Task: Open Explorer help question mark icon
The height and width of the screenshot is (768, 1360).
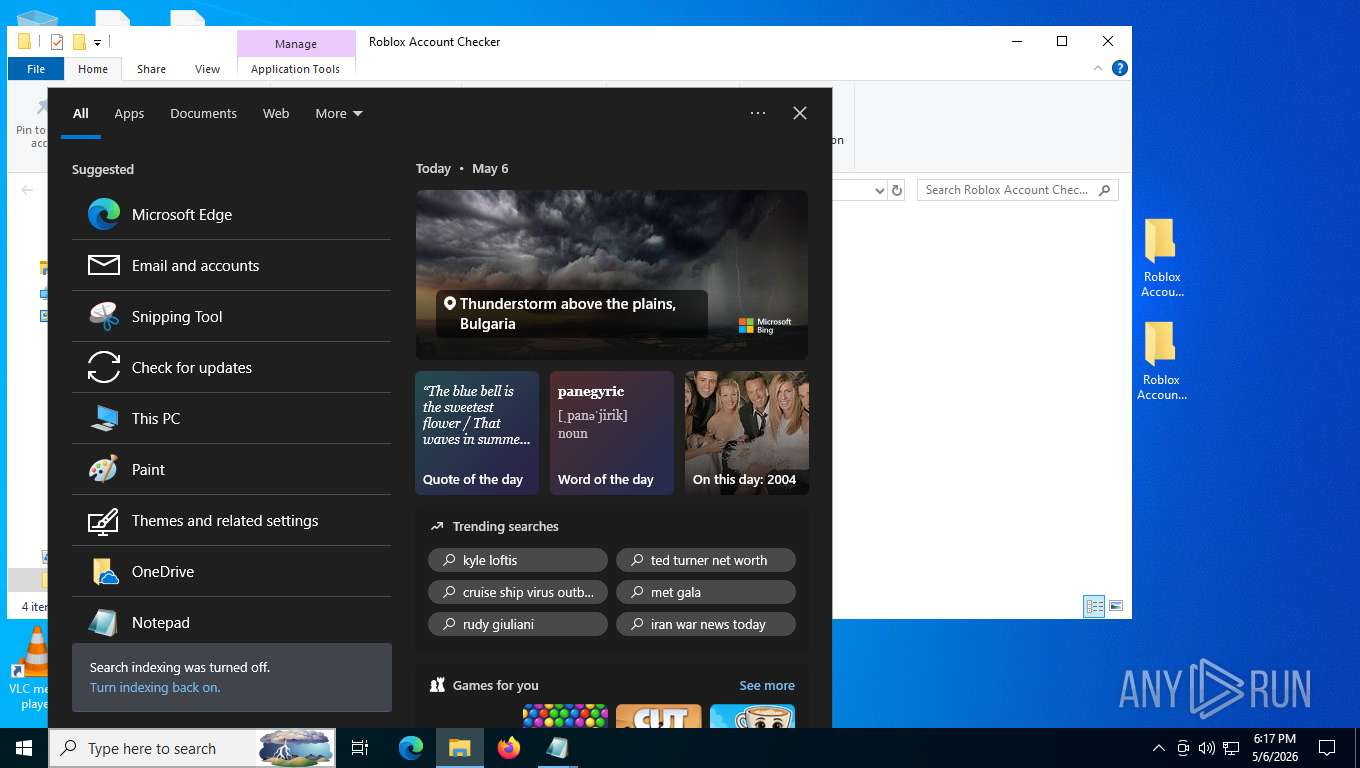Action: click(1120, 68)
